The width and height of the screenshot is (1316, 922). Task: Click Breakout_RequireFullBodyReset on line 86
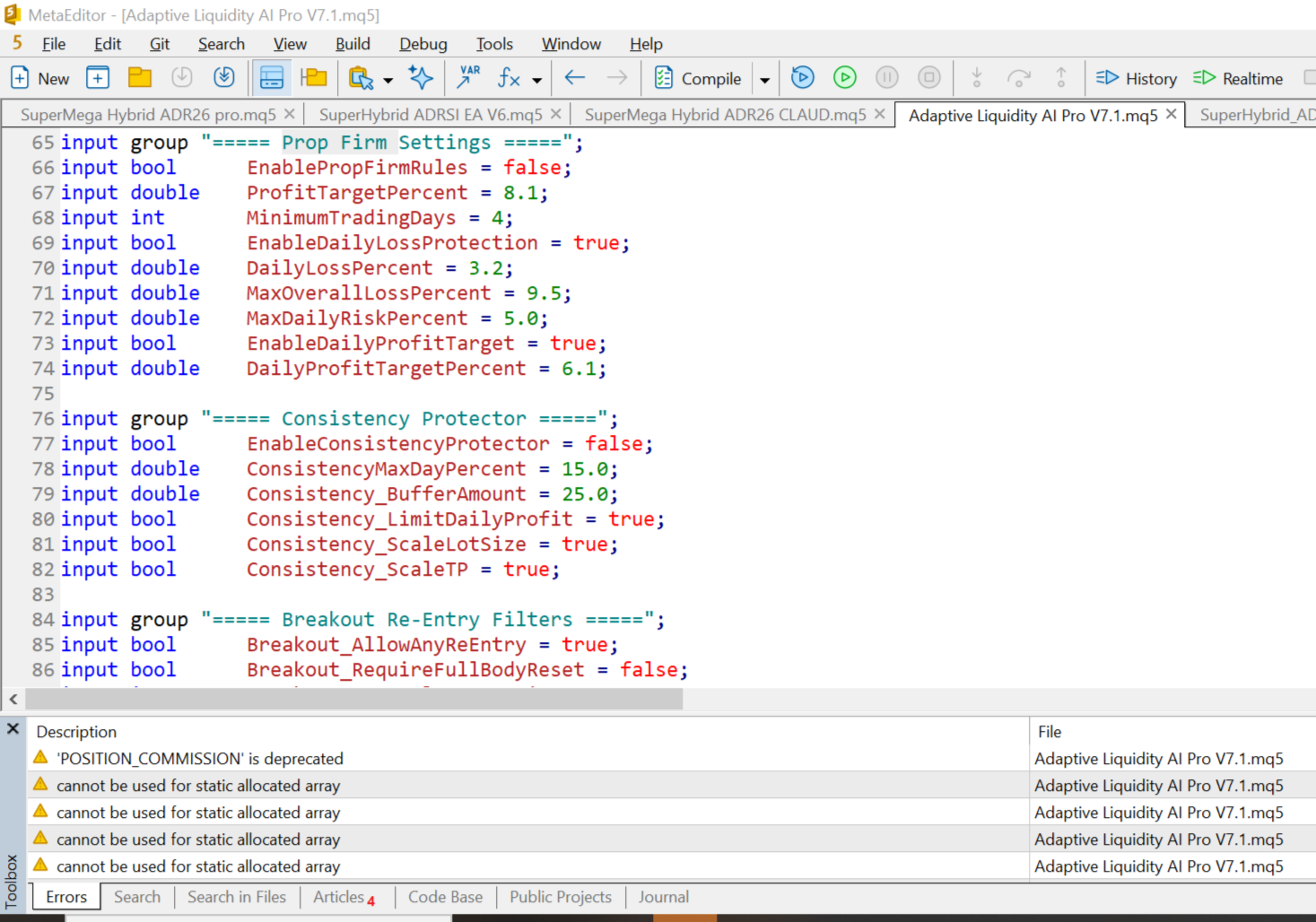click(x=415, y=670)
